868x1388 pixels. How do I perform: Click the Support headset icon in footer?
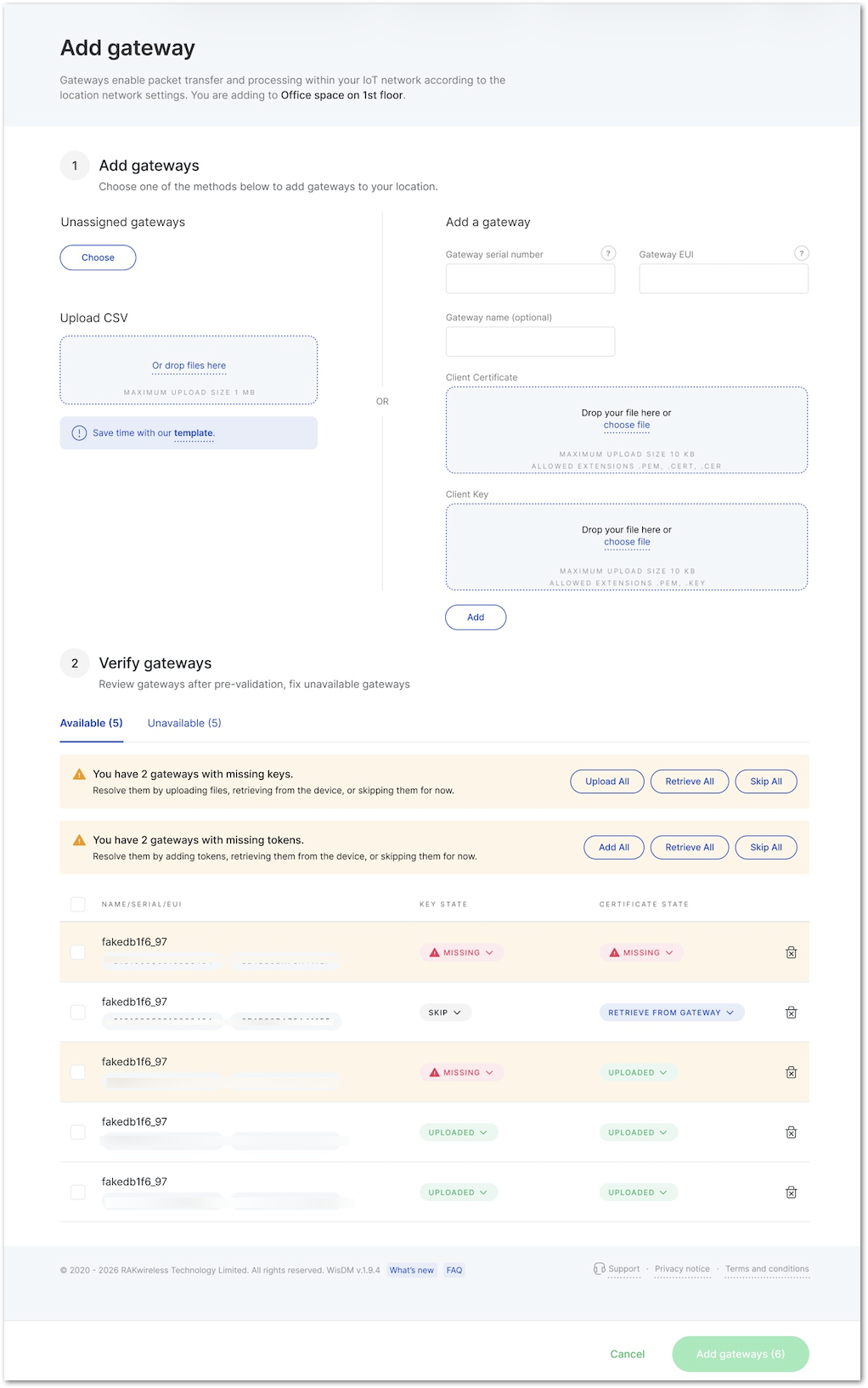click(600, 1269)
